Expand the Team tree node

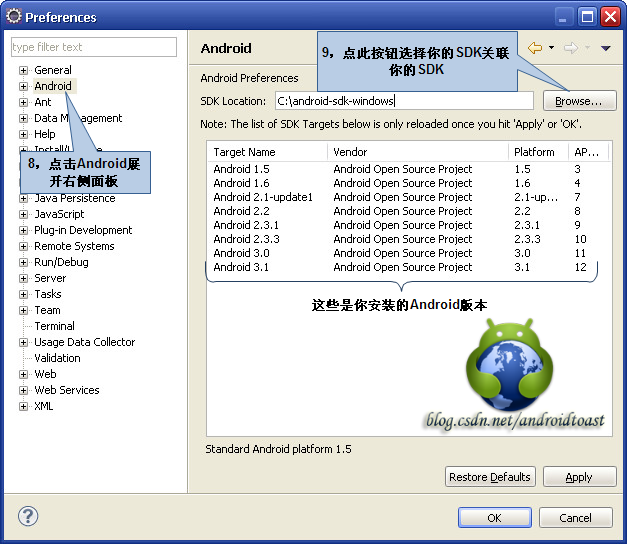[23, 310]
